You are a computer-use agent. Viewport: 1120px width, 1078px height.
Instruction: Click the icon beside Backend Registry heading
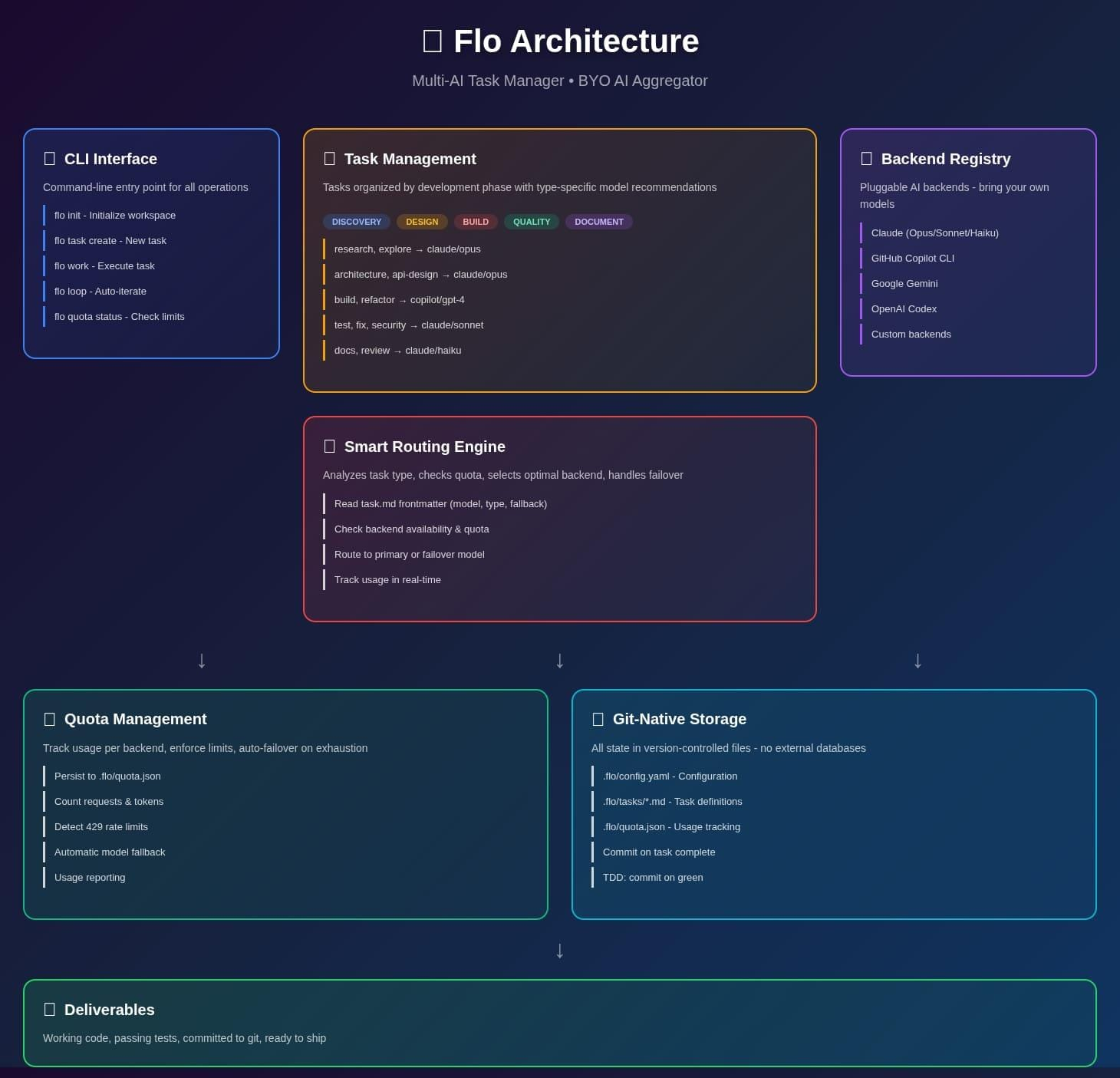click(867, 159)
